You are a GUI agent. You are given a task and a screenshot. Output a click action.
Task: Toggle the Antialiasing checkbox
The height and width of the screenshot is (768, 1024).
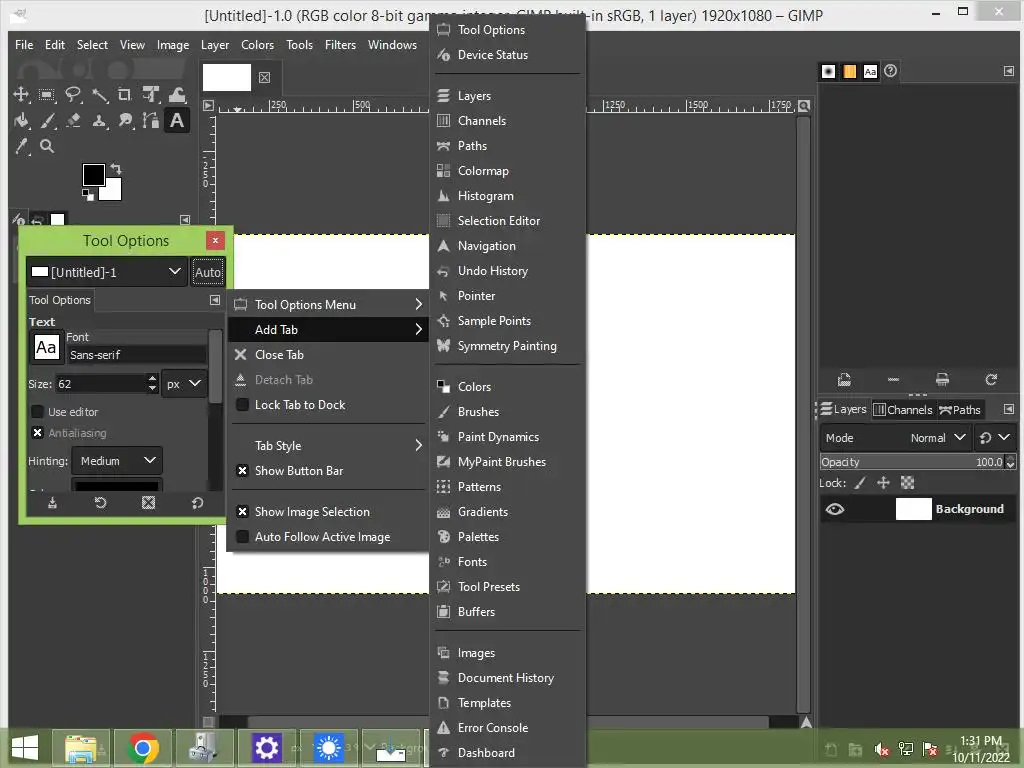[37, 432]
